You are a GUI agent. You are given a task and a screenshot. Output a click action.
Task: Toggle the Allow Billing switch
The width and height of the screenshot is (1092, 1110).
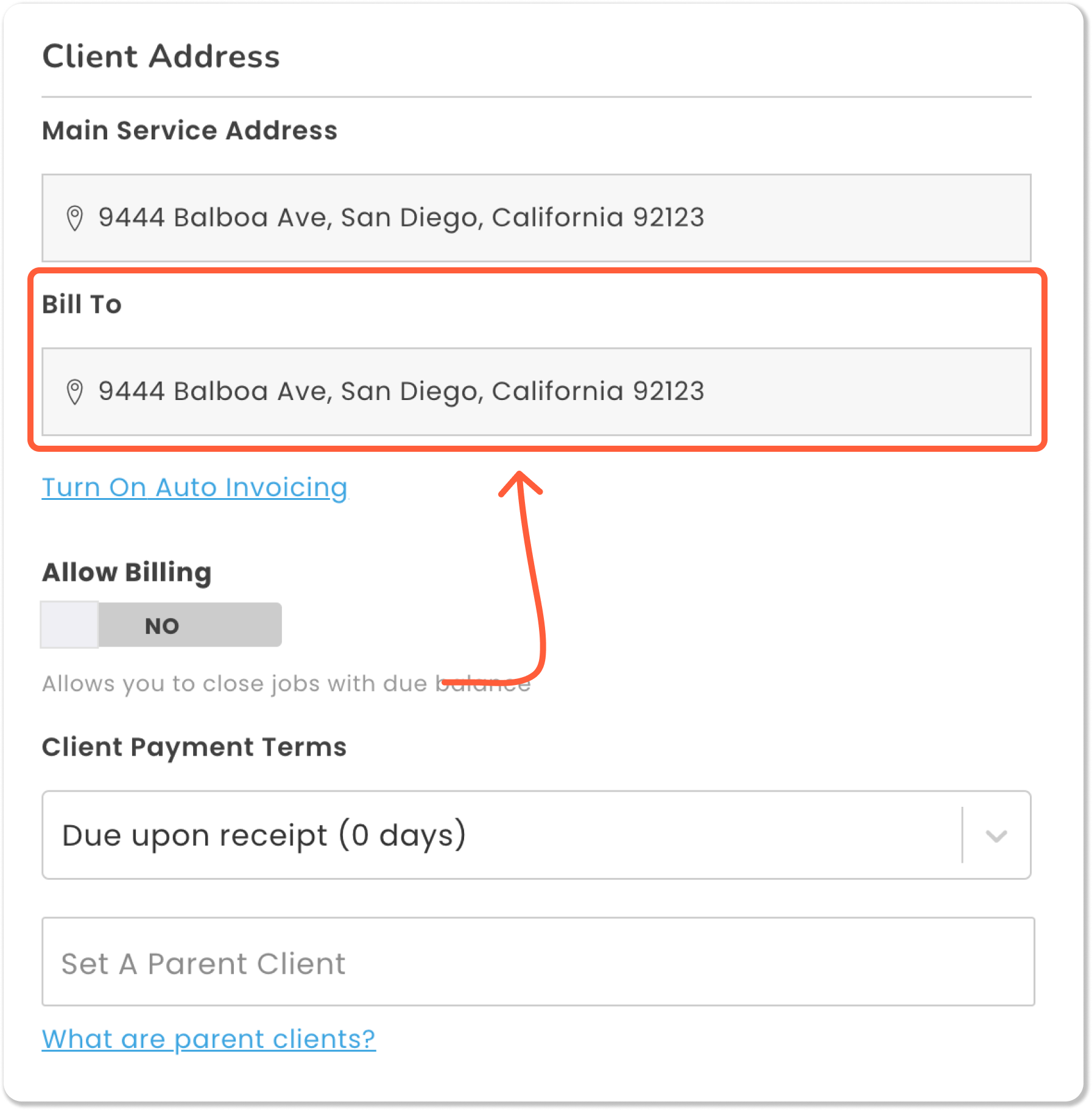161,625
